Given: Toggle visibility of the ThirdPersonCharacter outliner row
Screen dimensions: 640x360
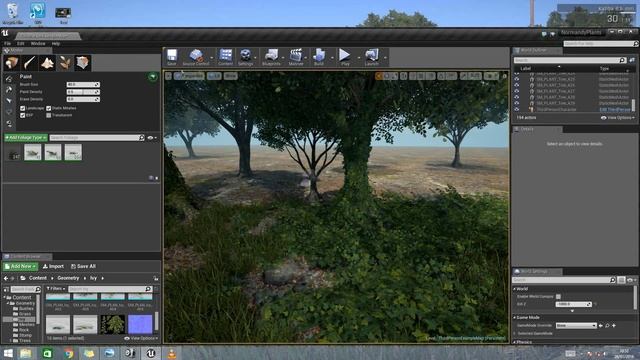Looking at the screenshot, I should pyautogui.click(x=517, y=109).
